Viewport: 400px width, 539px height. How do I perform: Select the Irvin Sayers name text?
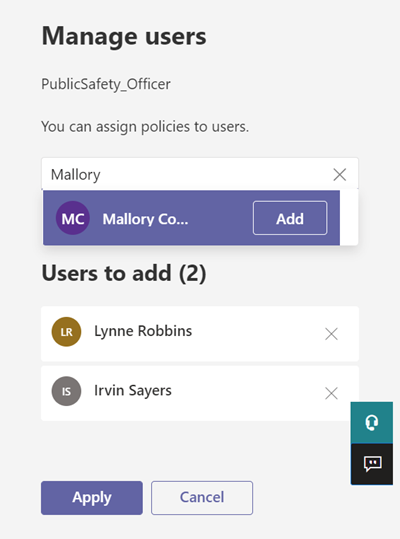[x=133, y=390]
